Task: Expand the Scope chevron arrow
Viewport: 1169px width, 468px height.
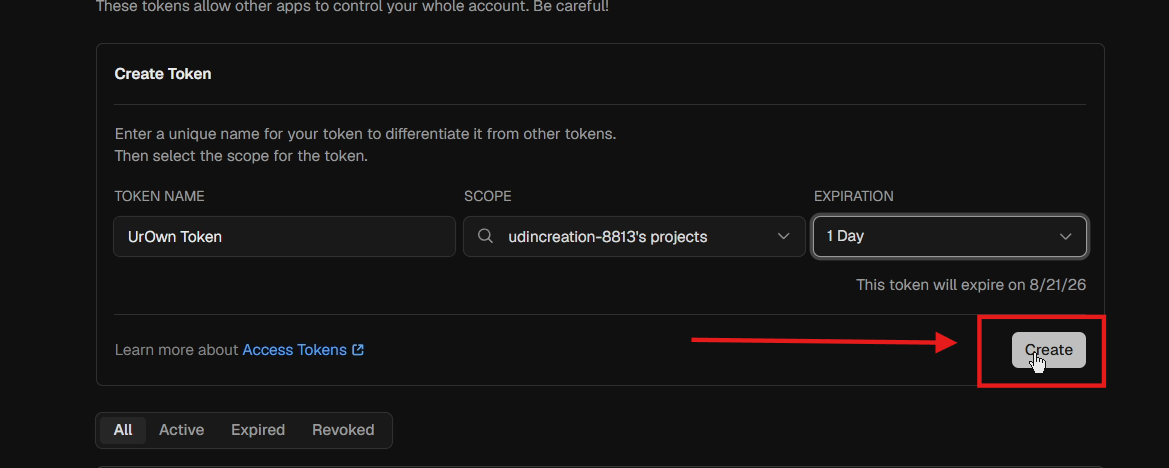Action: click(x=784, y=236)
